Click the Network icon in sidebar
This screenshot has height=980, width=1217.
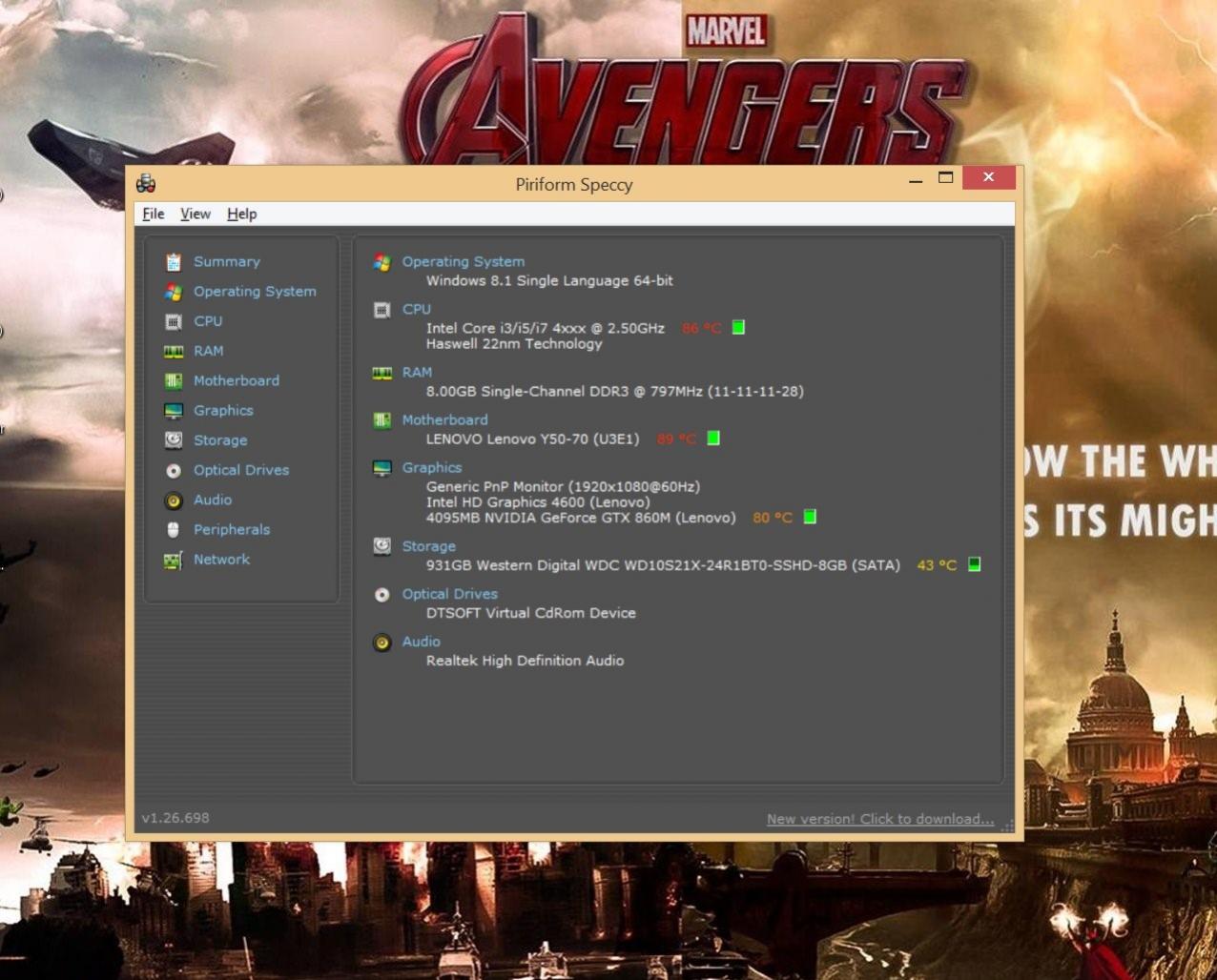(173, 561)
